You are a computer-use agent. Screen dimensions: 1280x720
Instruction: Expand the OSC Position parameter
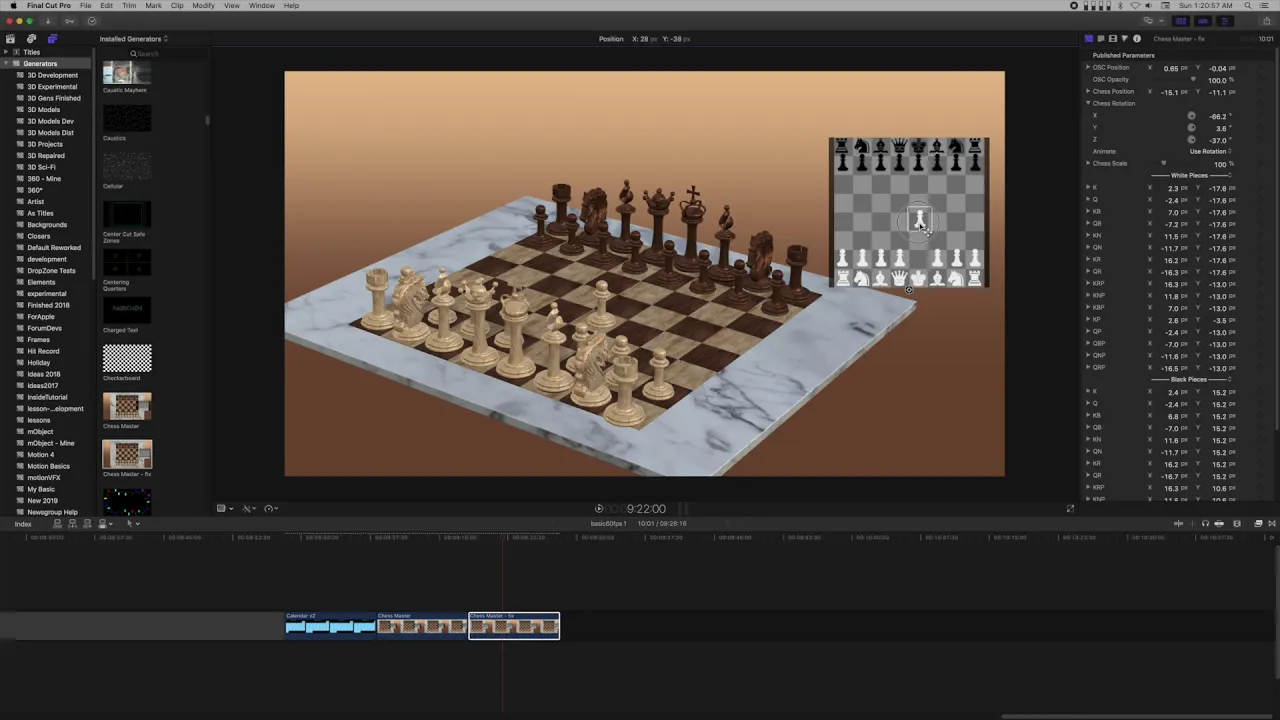(1089, 68)
